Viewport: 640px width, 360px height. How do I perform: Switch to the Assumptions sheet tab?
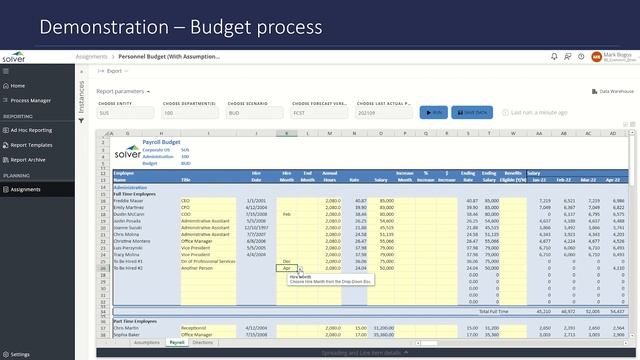pos(147,342)
